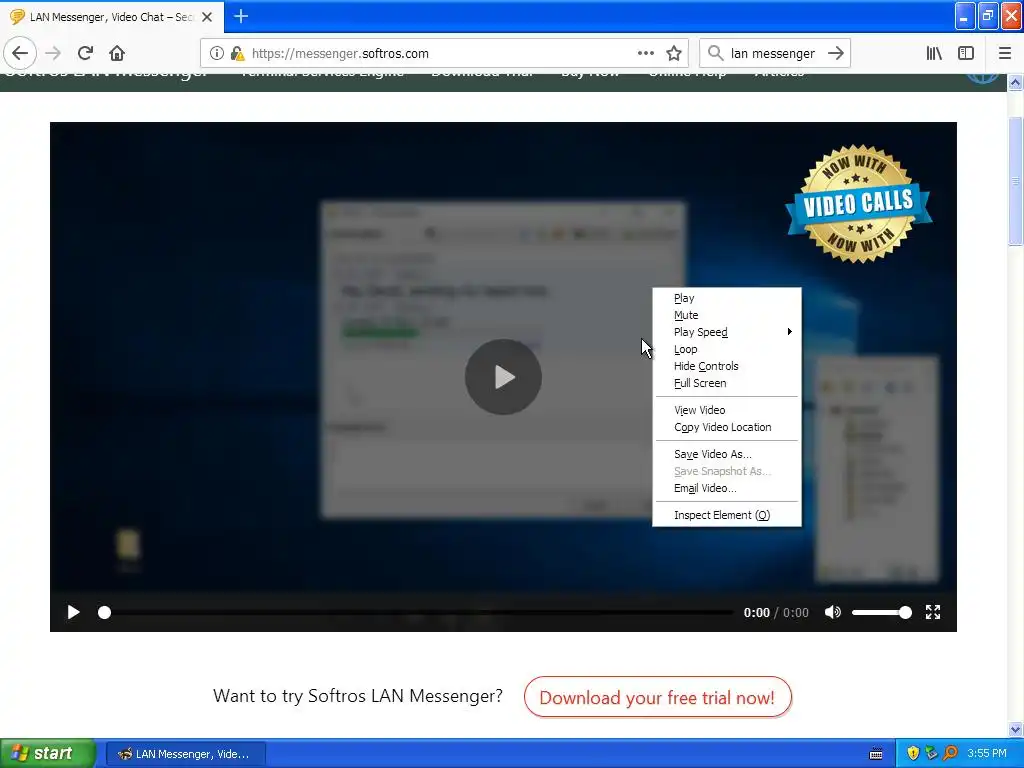Screen dimensions: 1024x768
Task: Open the Windows start menu
Action: point(48,754)
